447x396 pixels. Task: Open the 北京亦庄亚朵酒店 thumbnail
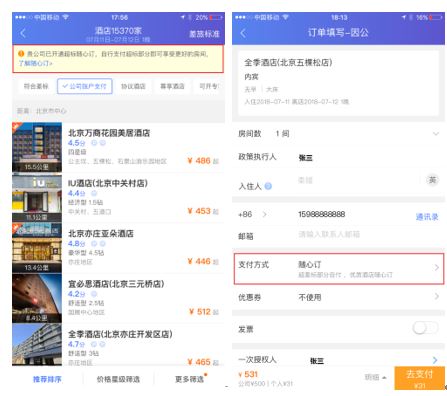pyautogui.click(x=37, y=248)
